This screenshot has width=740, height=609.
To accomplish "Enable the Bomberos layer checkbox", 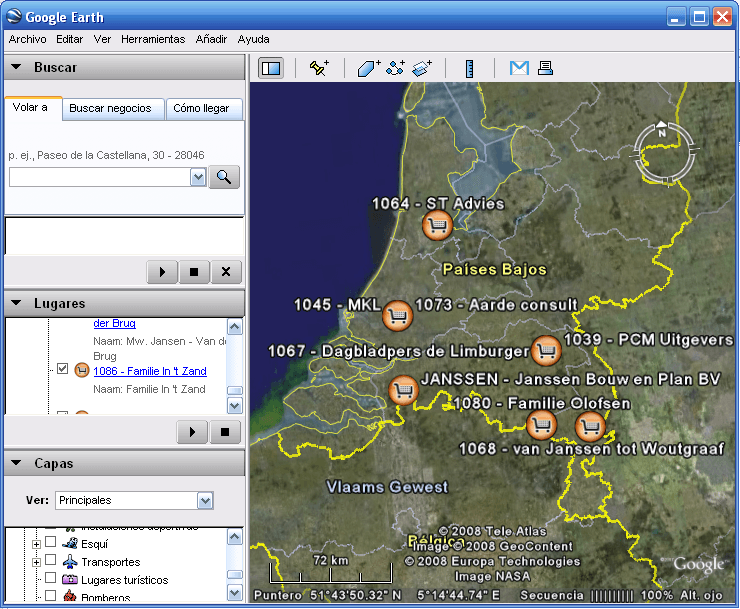I will coord(50,595).
